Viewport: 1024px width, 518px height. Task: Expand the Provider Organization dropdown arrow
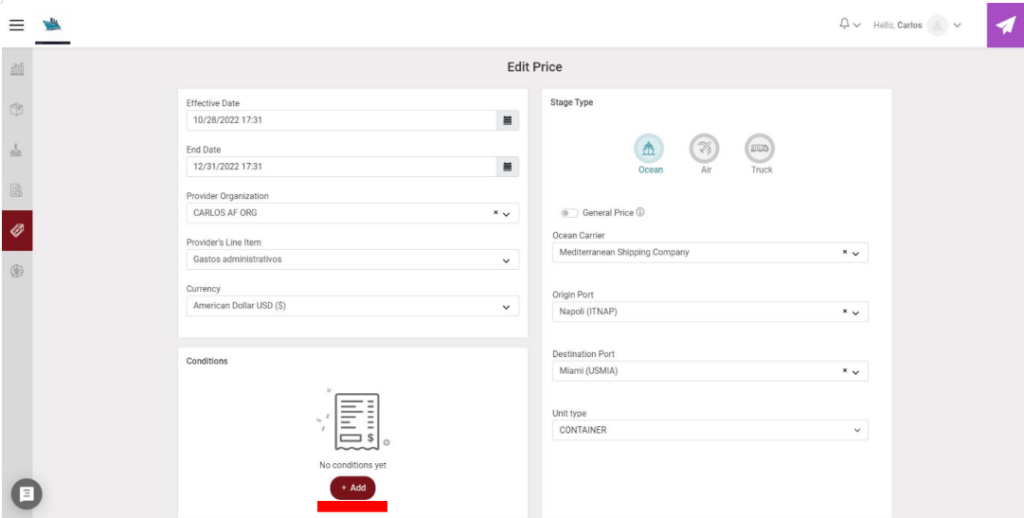click(506, 214)
